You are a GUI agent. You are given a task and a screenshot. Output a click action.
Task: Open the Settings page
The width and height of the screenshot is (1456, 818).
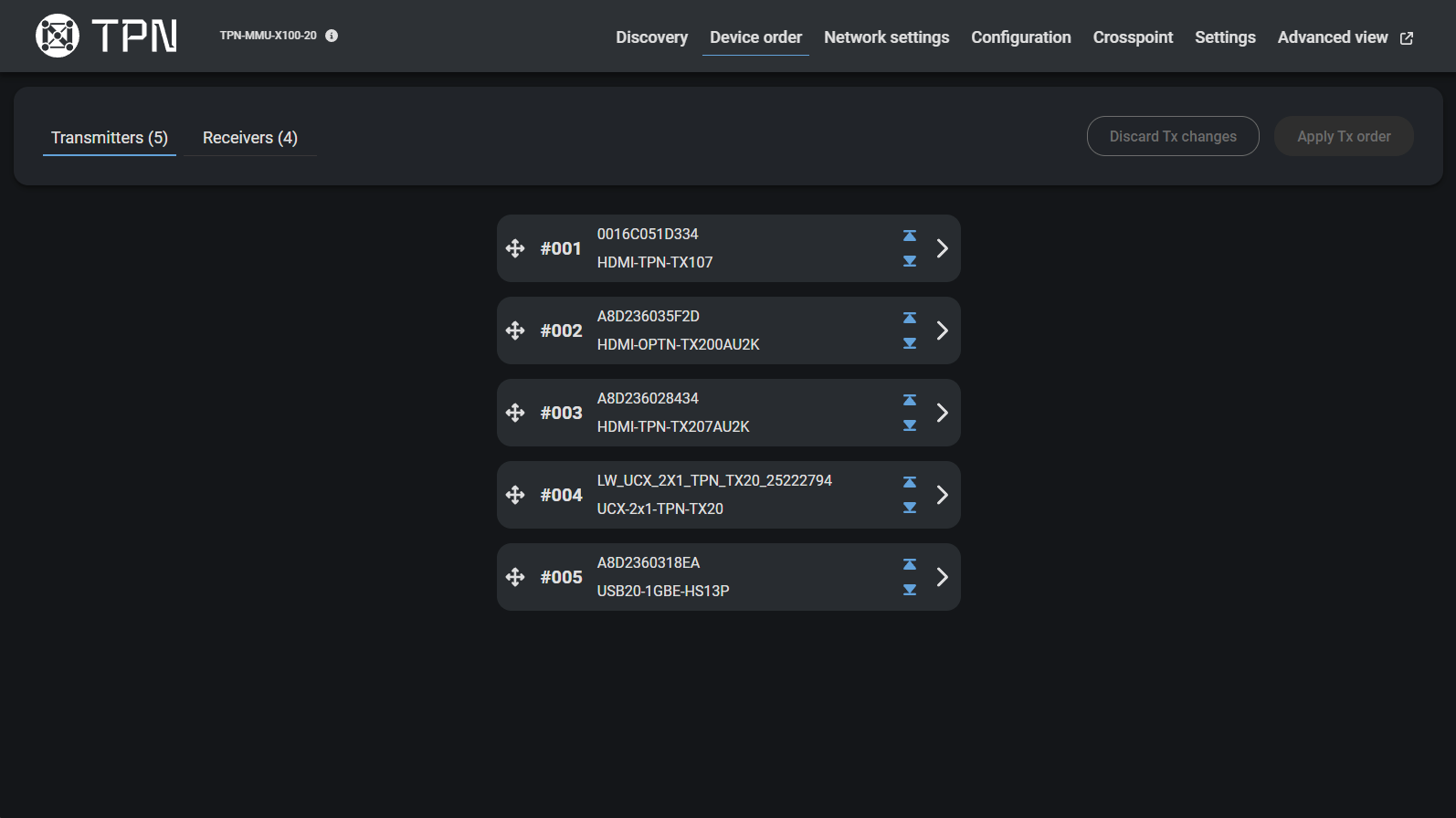click(1225, 37)
